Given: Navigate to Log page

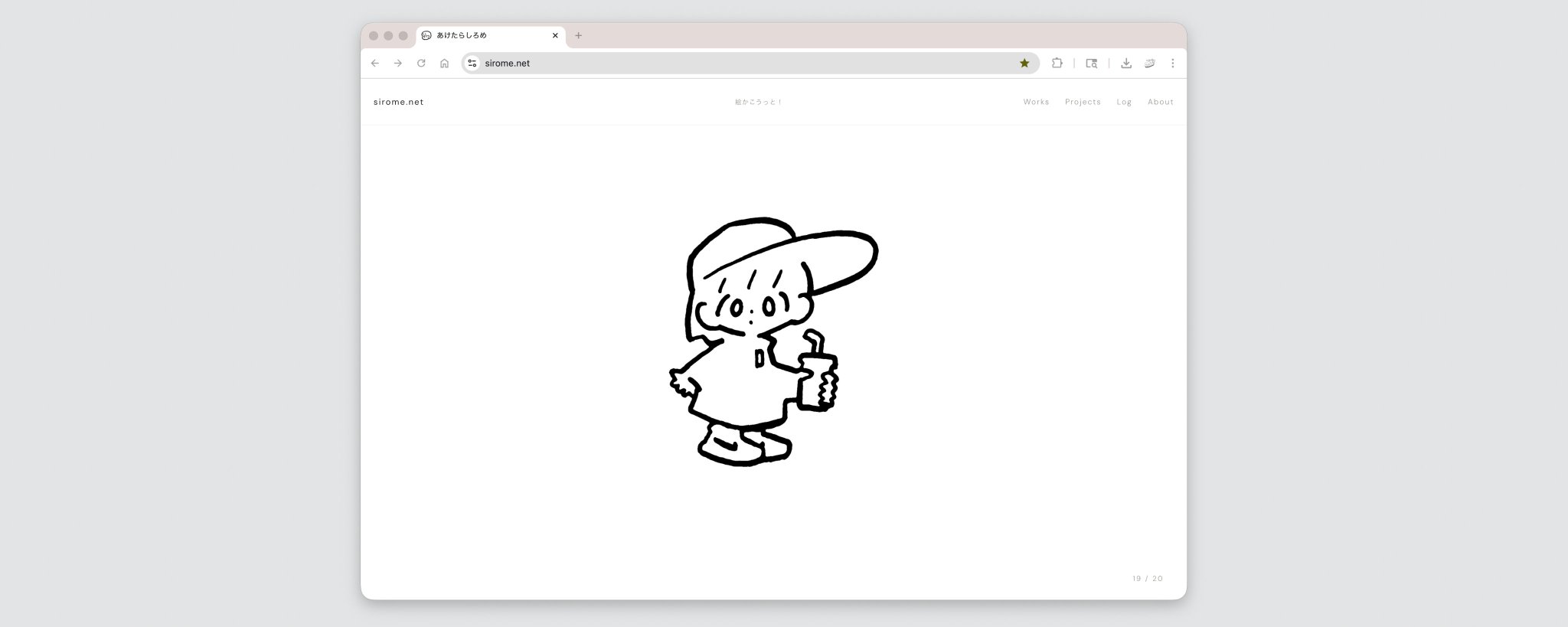Looking at the screenshot, I should (1124, 102).
